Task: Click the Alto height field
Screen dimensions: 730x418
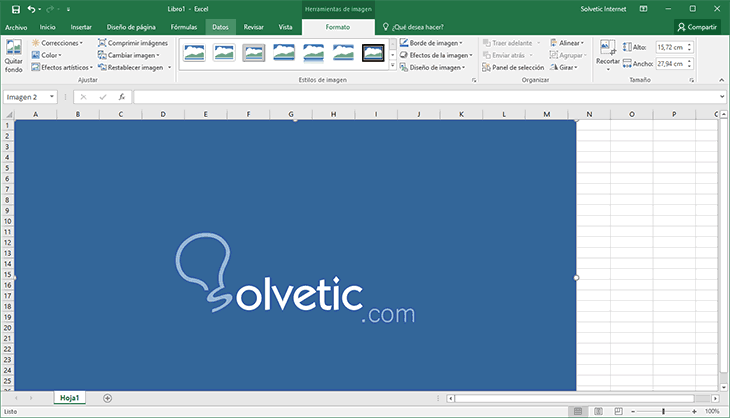Action: tap(671, 47)
